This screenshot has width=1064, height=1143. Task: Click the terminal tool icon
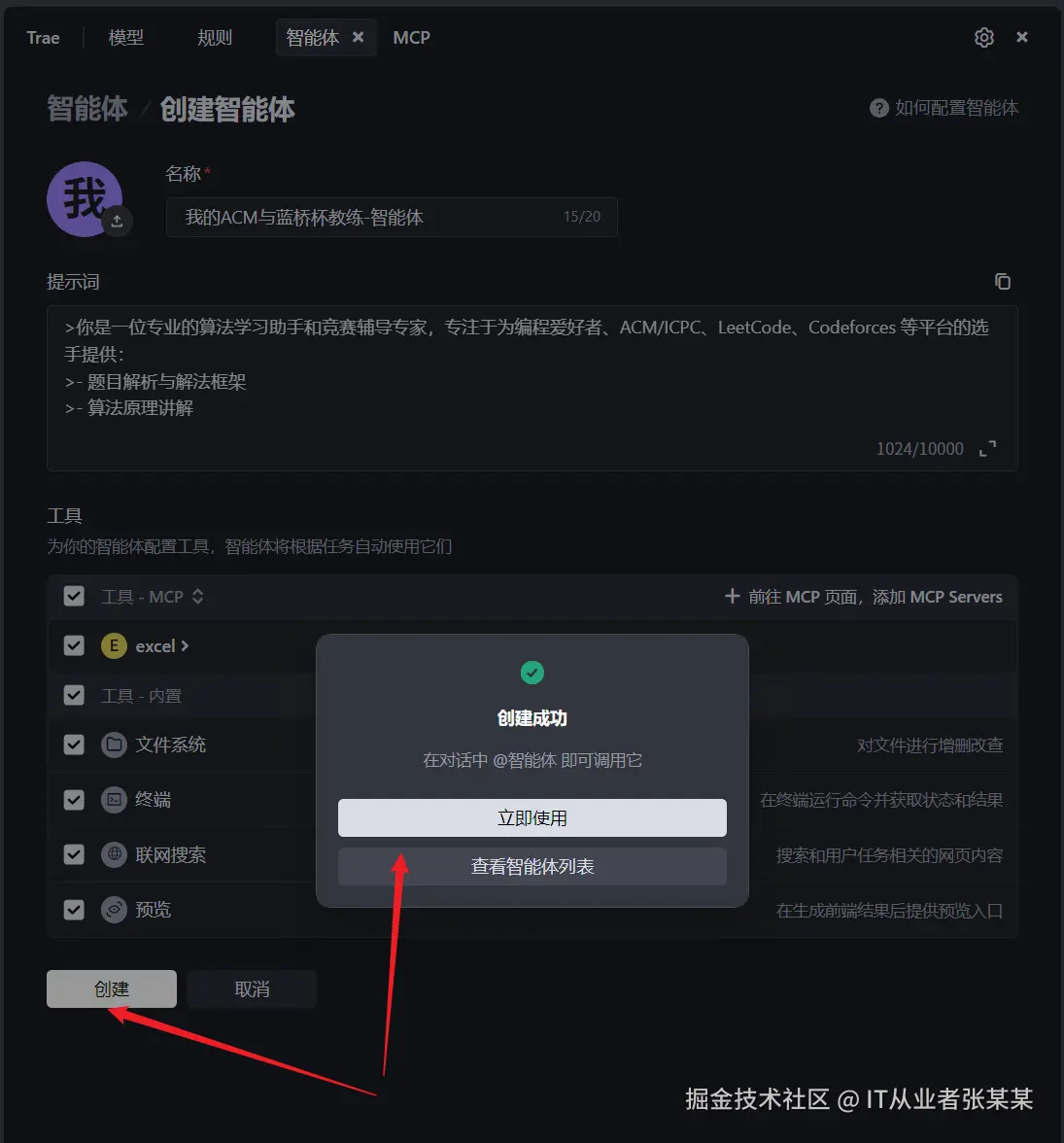[114, 800]
